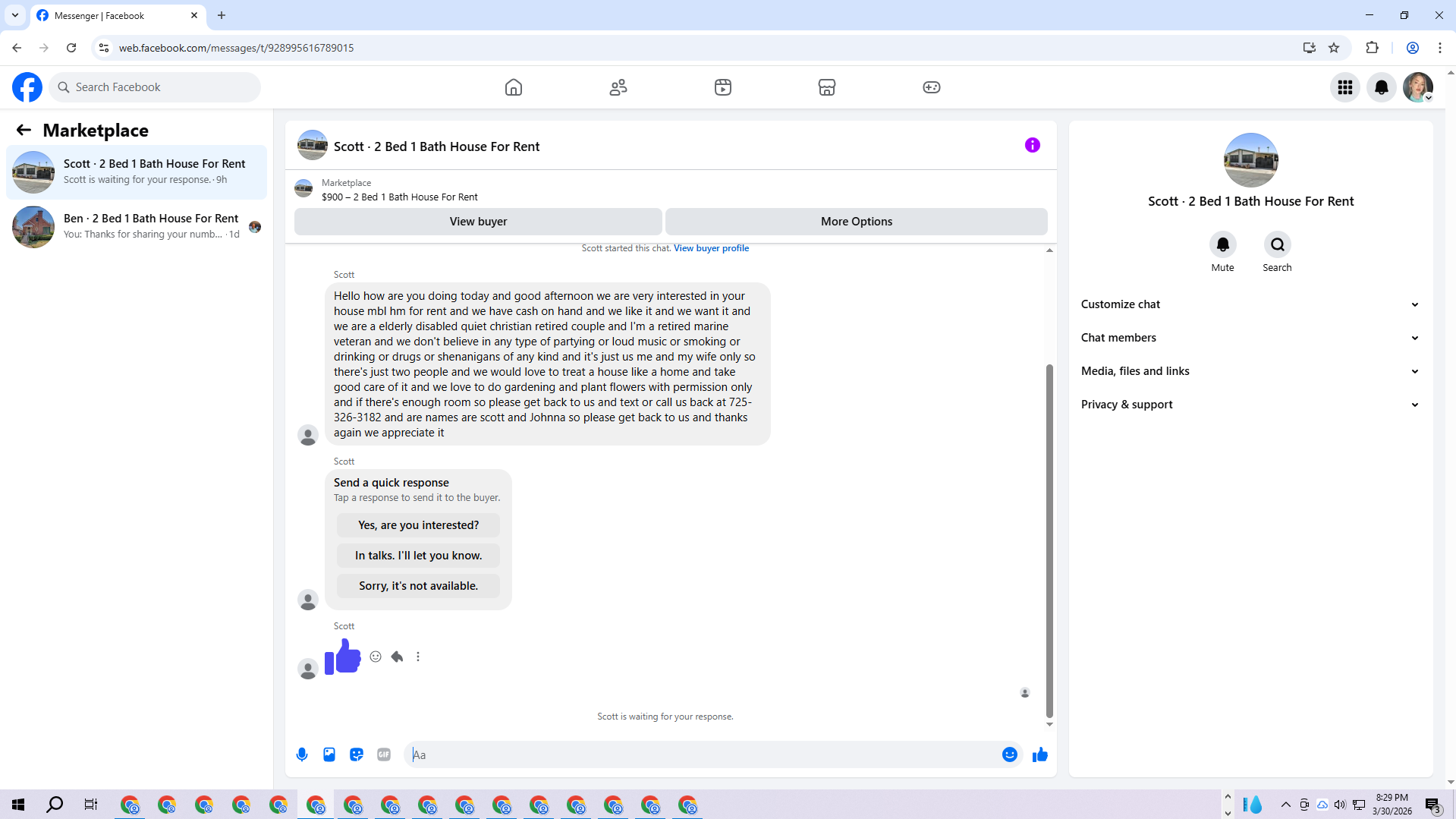Viewport: 1456px width, 819px height.
Task: Open Ben's 2 Bed 1 Bath conversation
Action: (137, 227)
